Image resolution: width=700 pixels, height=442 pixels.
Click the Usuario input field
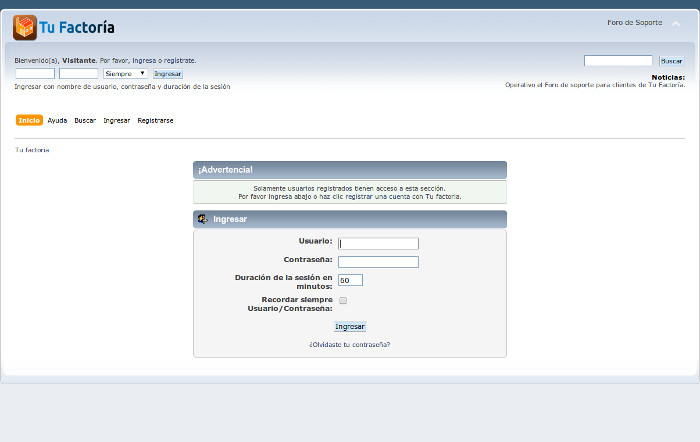click(378, 243)
